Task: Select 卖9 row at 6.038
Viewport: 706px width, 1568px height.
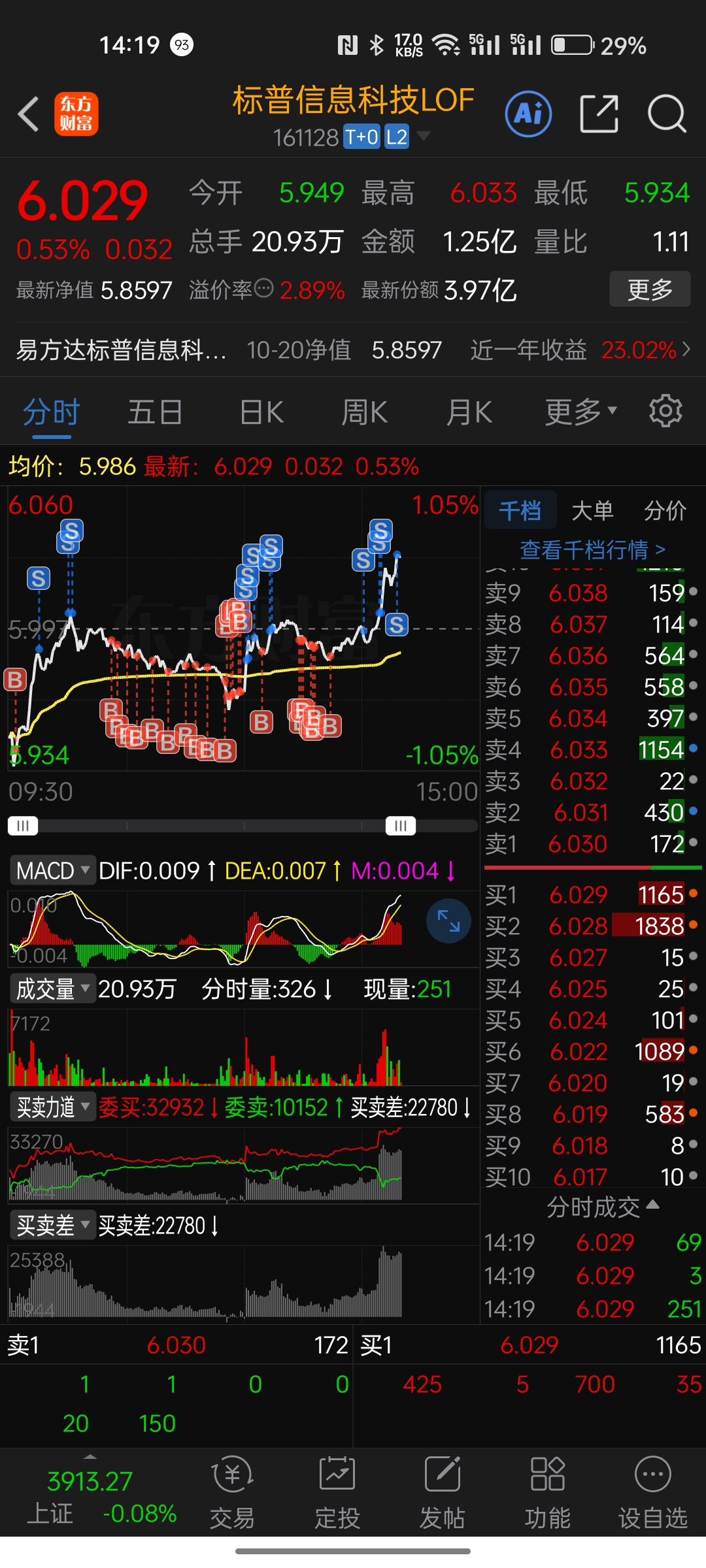Action: [x=592, y=593]
